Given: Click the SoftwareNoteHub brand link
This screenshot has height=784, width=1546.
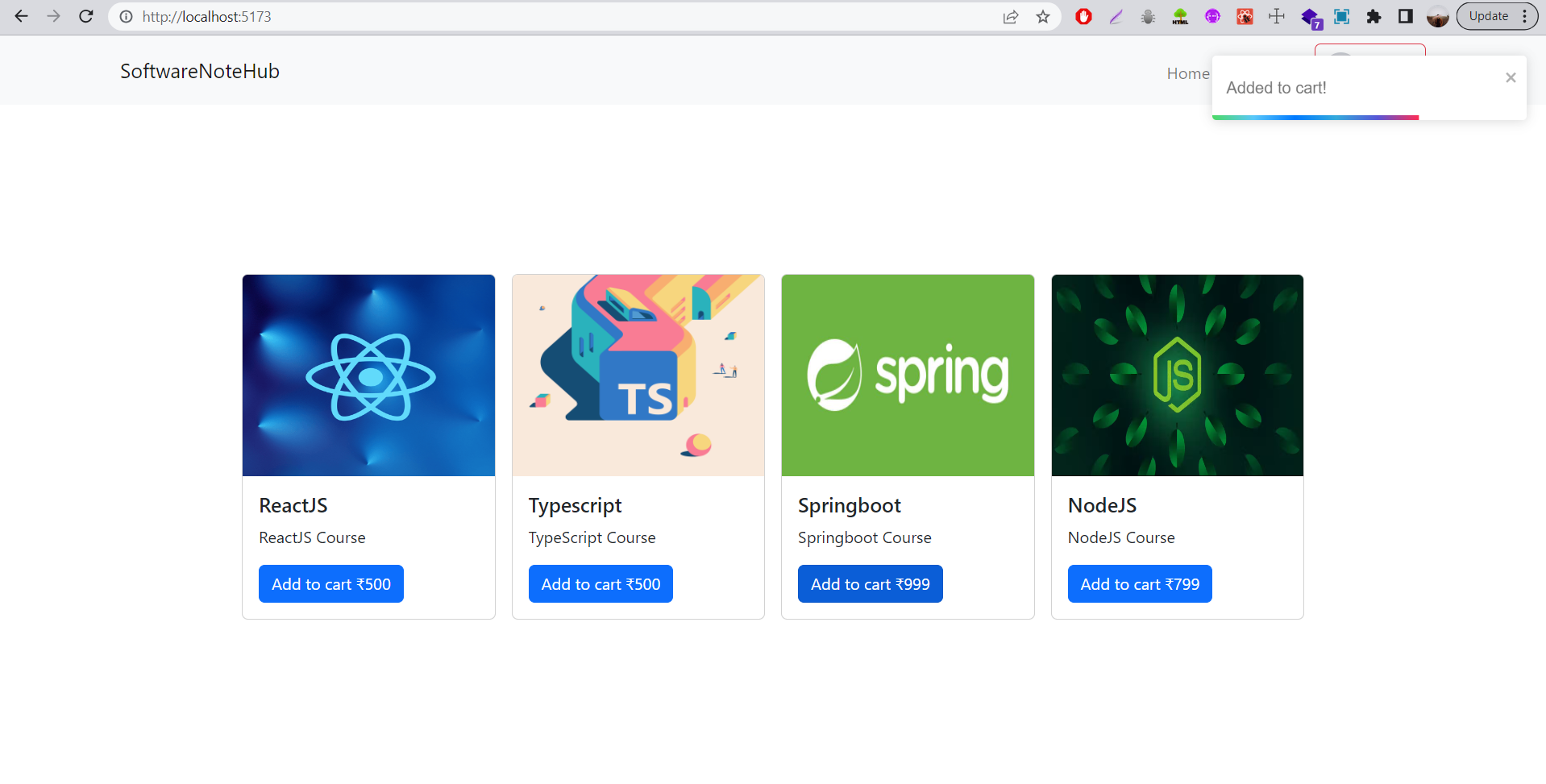Looking at the screenshot, I should tap(200, 71).
